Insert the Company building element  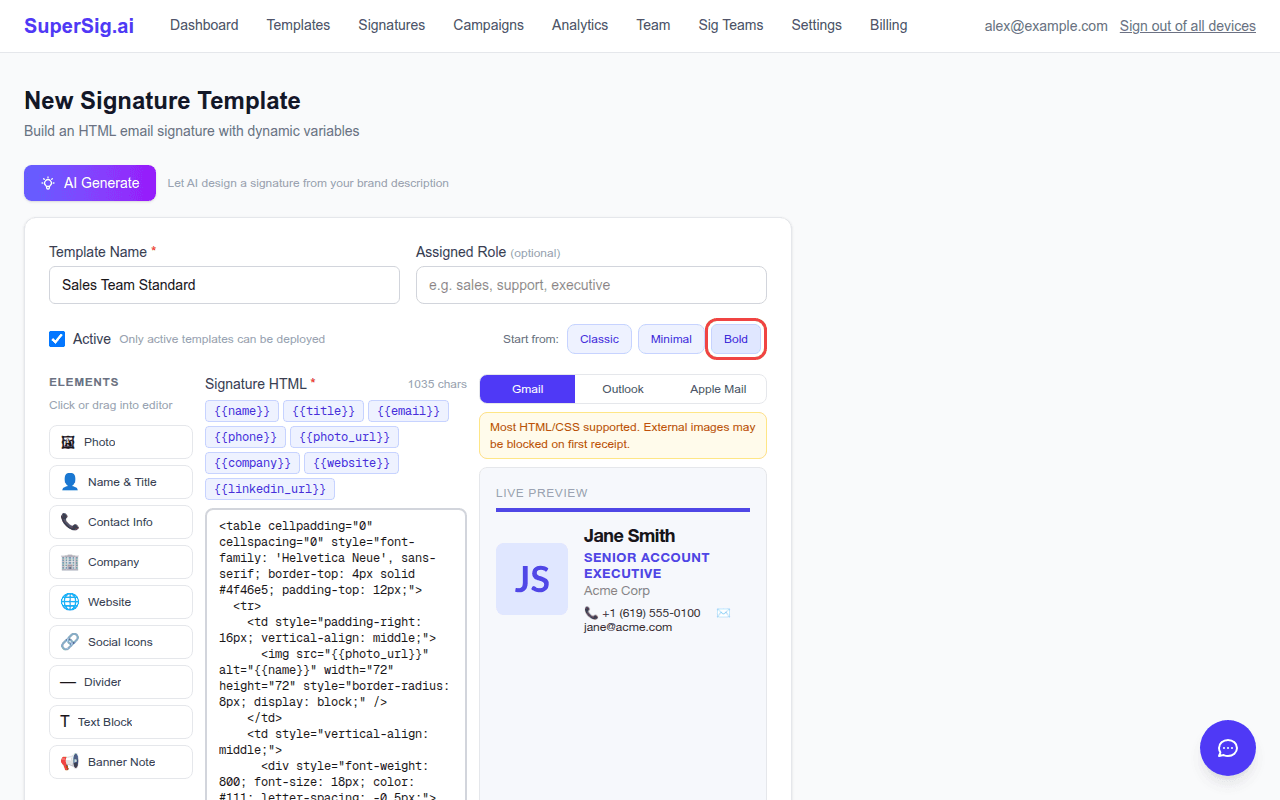click(x=121, y=562)
